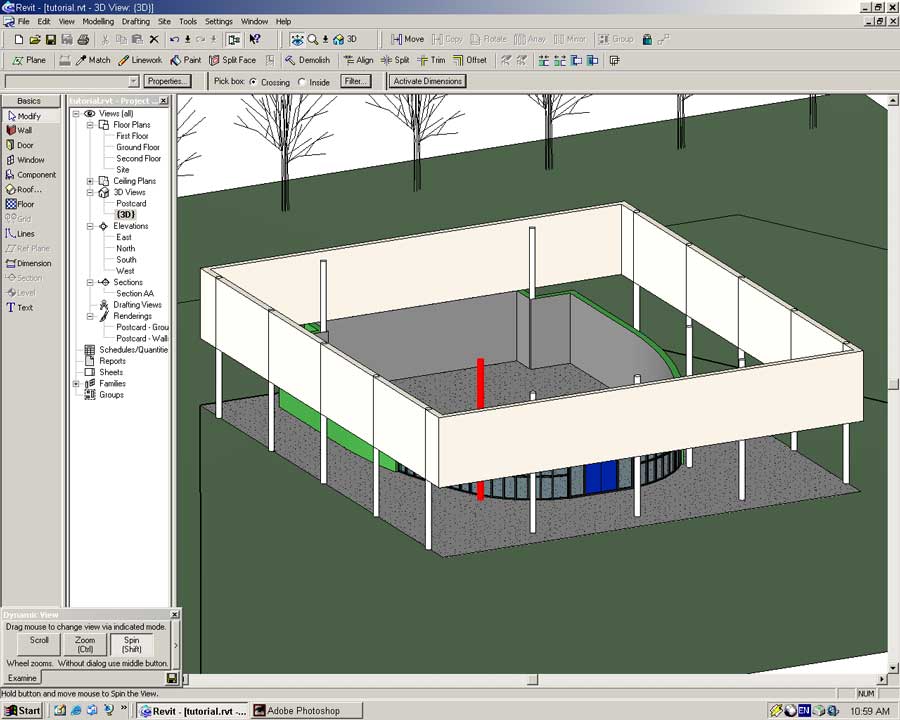Image resolution: width=900 pixels, height=720 pixels.
Task: Expand the Families branch
Action: click(x=76, y=384)
